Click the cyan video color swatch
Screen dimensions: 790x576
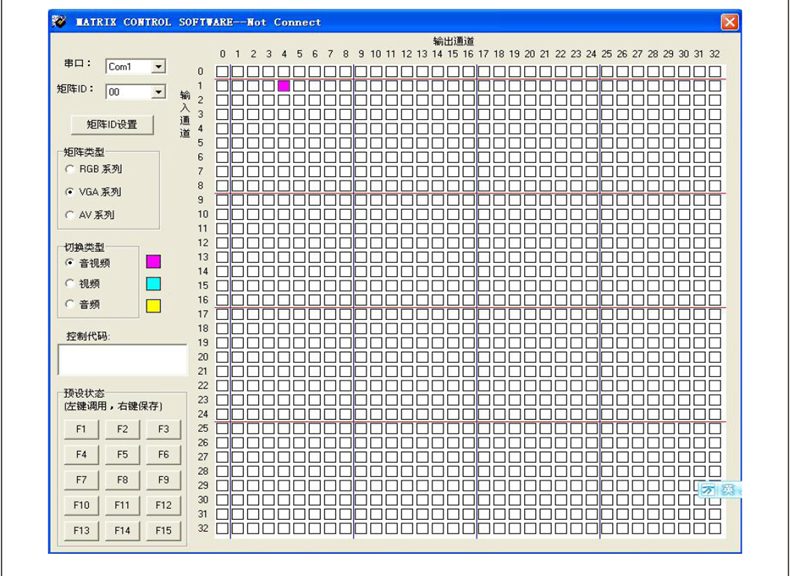[153, 284]
